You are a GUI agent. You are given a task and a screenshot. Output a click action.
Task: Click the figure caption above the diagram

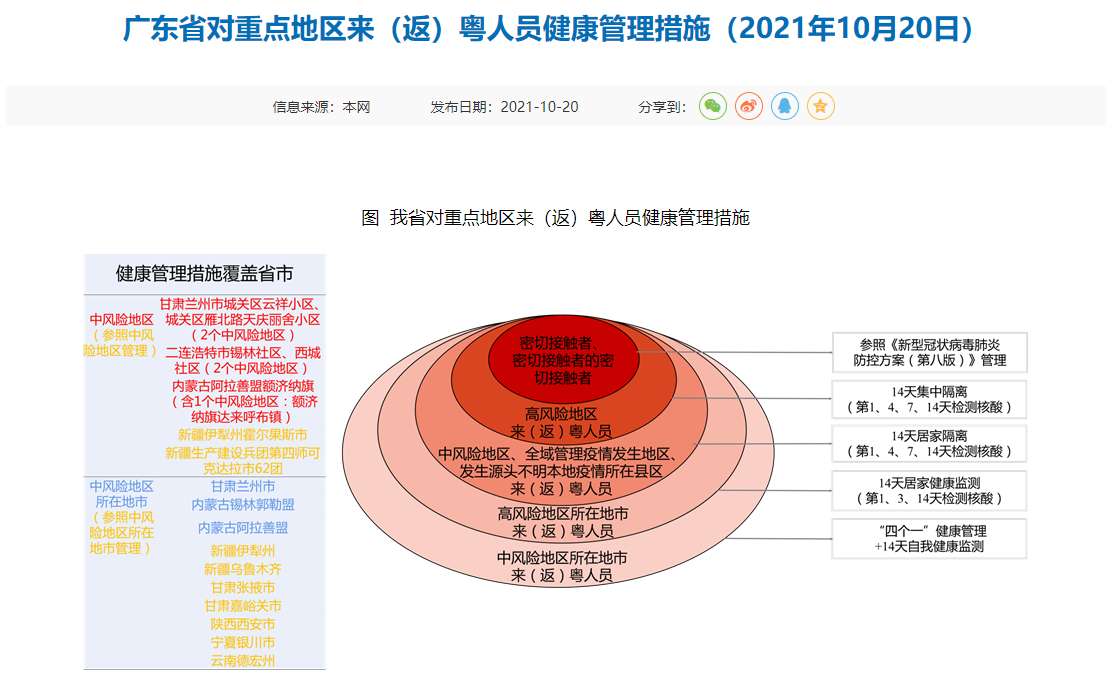555,217
